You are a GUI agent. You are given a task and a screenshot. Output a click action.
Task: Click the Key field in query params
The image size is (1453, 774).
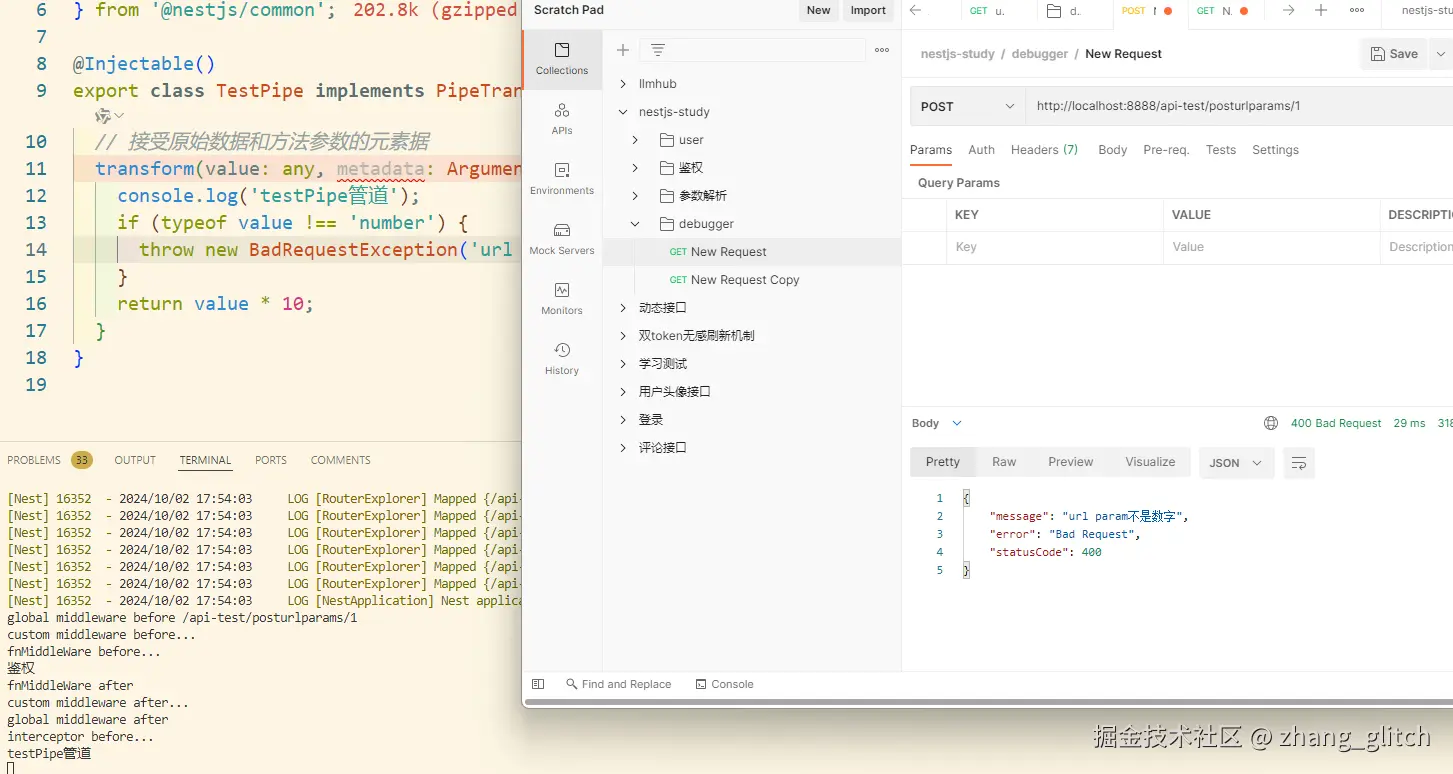(x=1055, y=247)
